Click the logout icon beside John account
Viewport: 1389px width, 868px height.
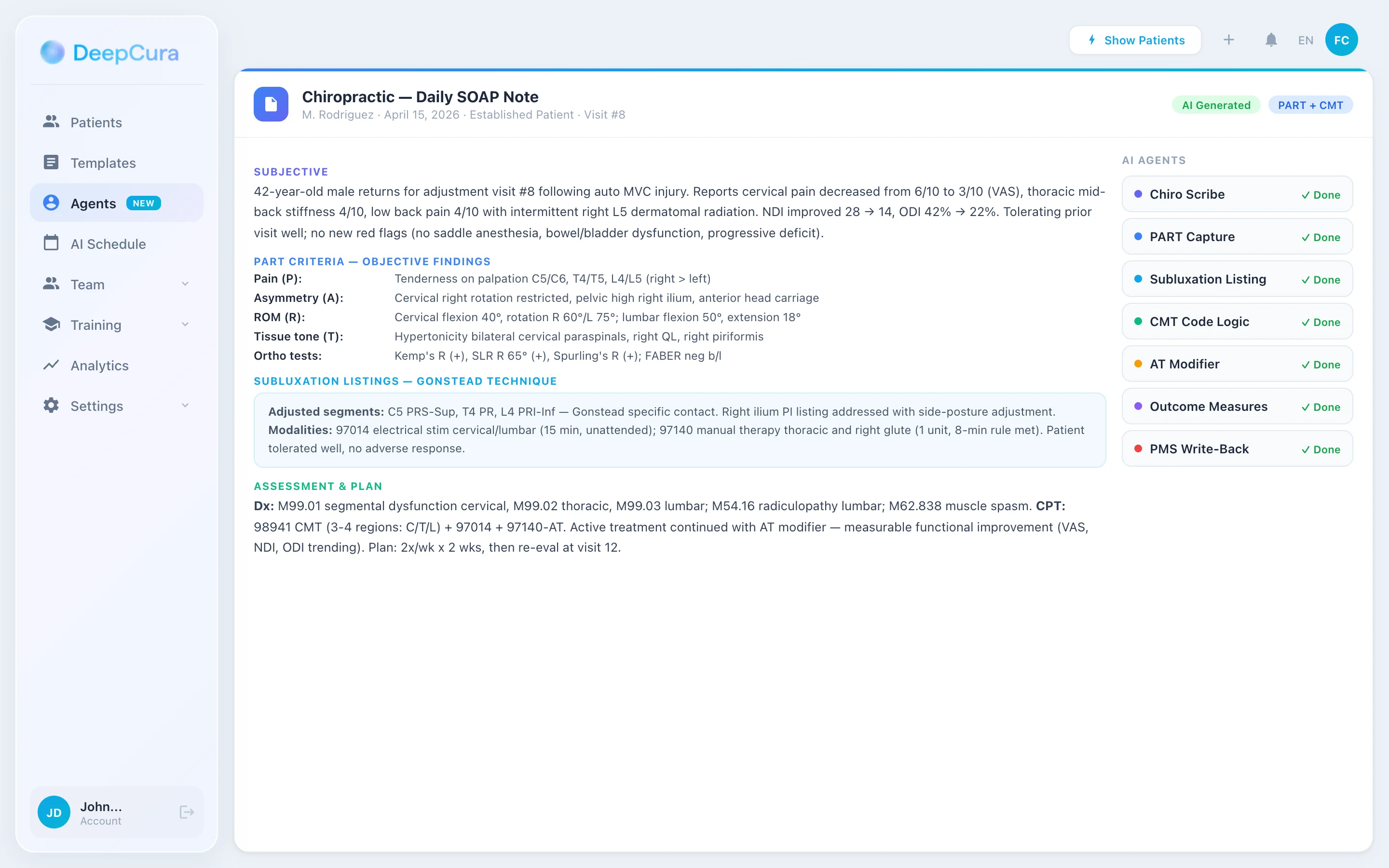point(187,812)
